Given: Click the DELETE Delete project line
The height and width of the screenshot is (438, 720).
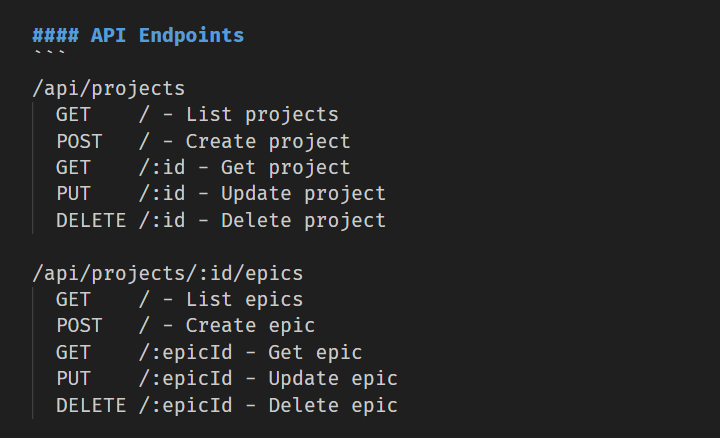Looking at the screenshot, I should [x=221, y=220].
